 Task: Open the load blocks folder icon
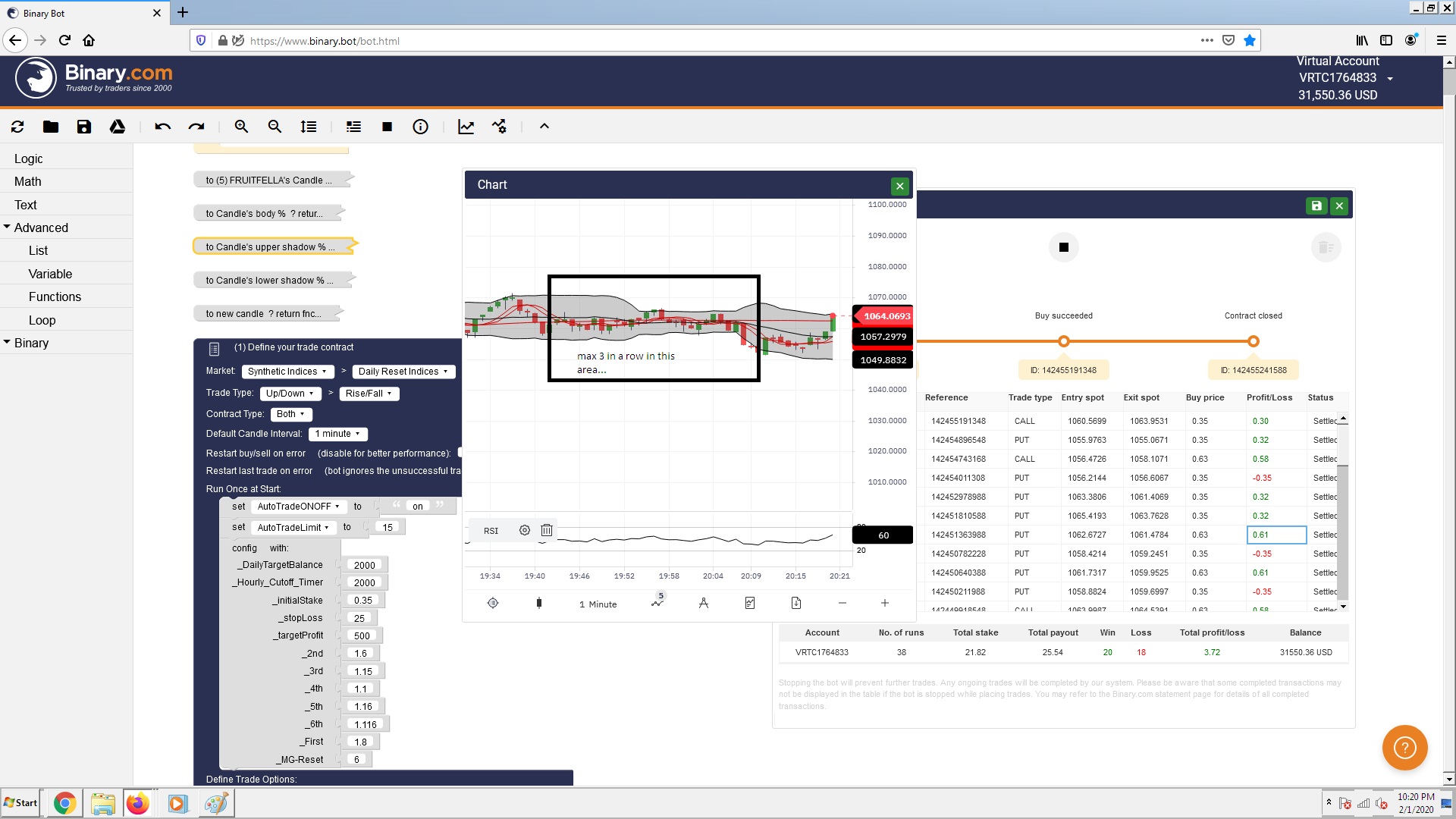50,127
